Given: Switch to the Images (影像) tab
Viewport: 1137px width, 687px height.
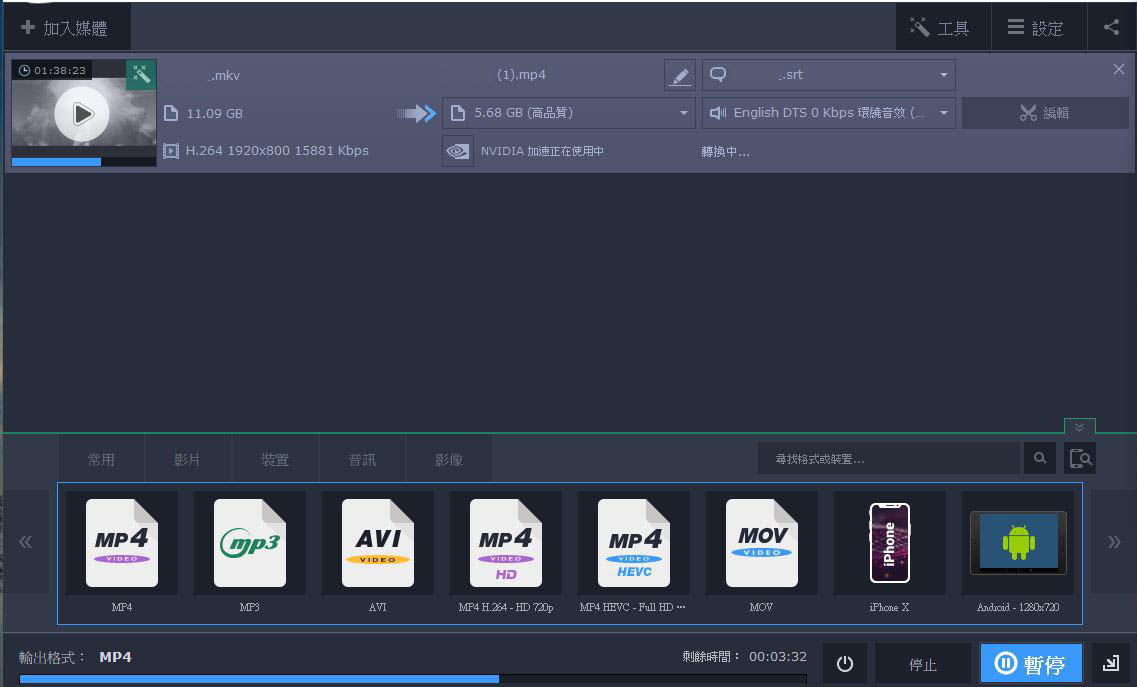Looking at the screenshot, I should tap(449, 459).
